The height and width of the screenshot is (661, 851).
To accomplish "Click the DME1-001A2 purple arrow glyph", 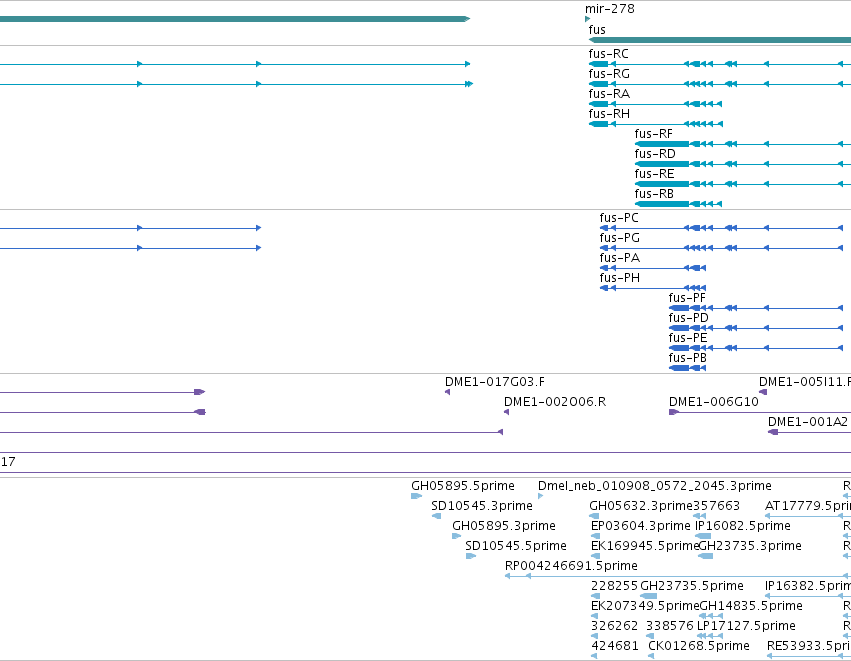I will tap(773, 433).
